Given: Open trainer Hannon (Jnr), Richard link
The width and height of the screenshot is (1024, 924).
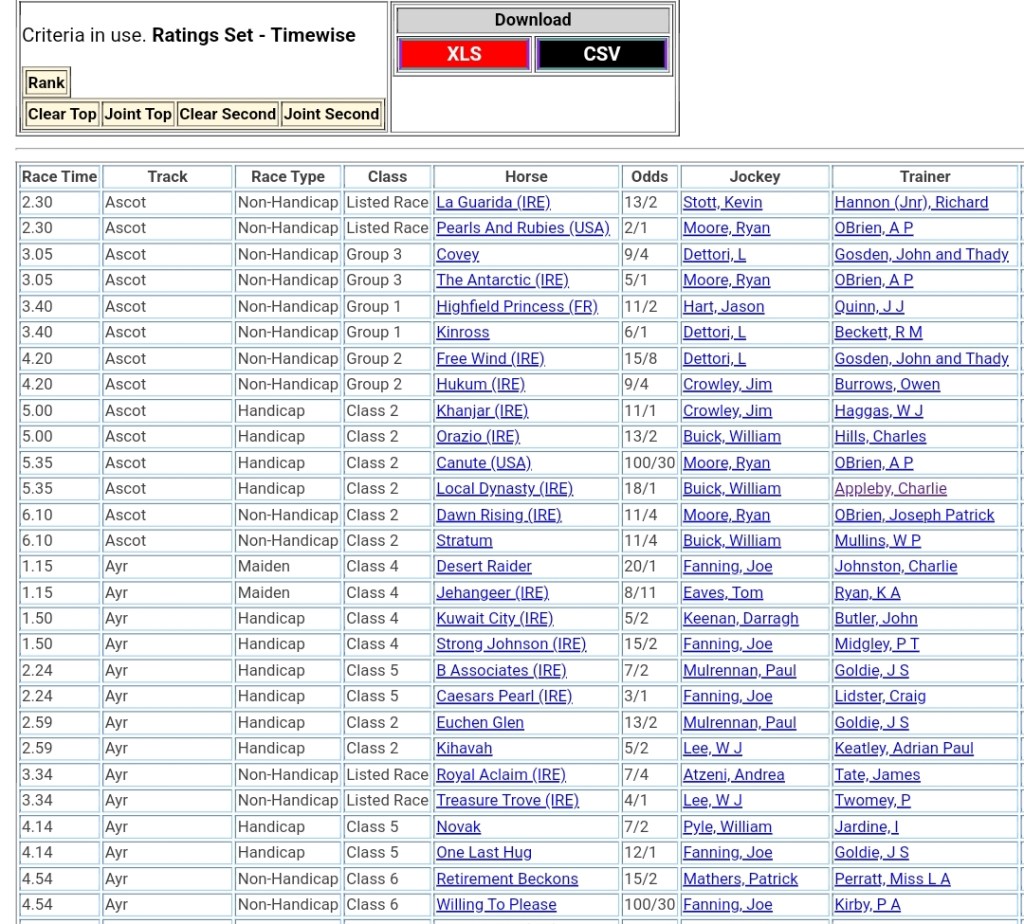Looking at the screenshot, I should coord(911,202).
